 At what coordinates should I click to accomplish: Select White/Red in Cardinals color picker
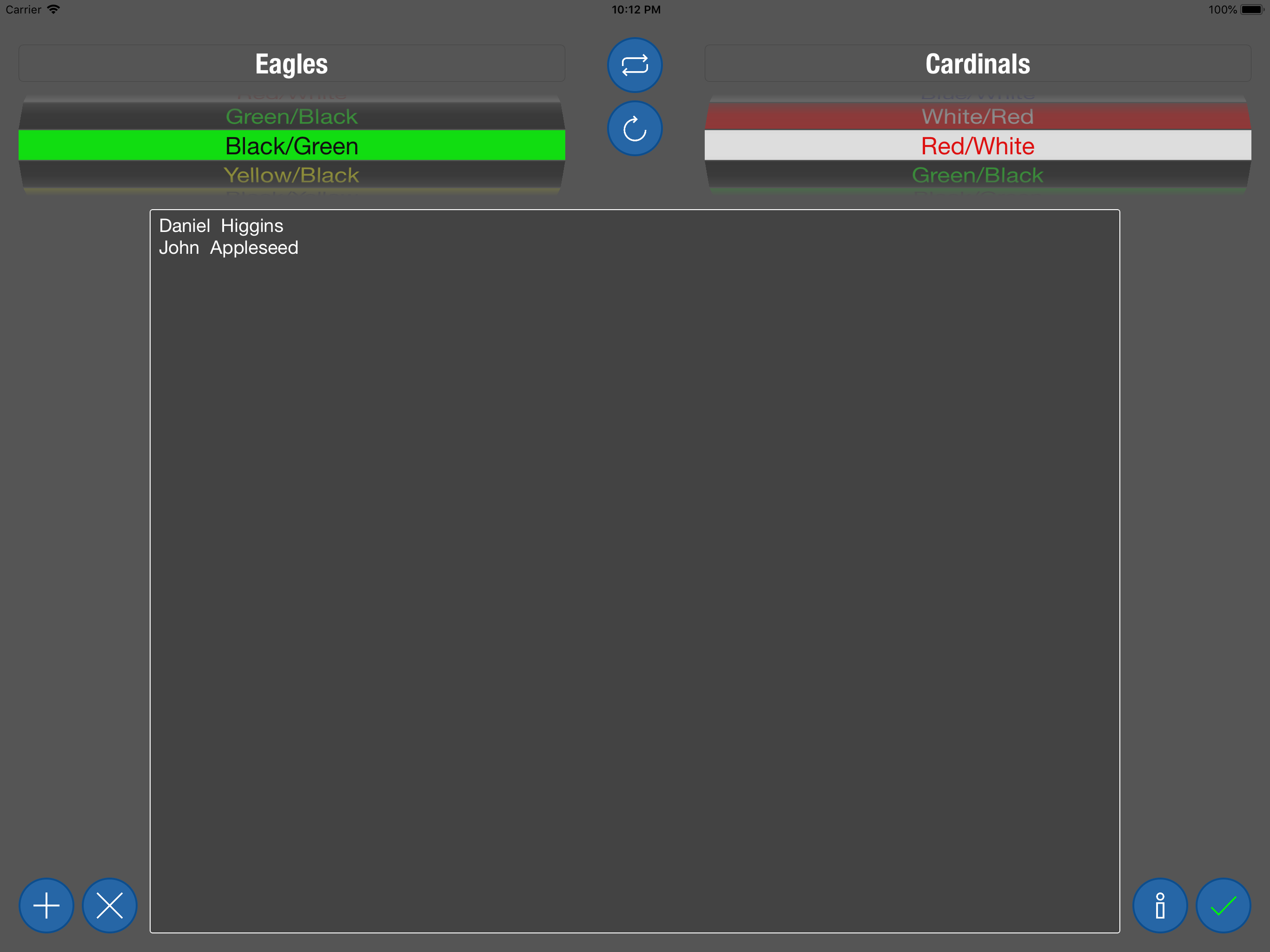tap(977, 117)
